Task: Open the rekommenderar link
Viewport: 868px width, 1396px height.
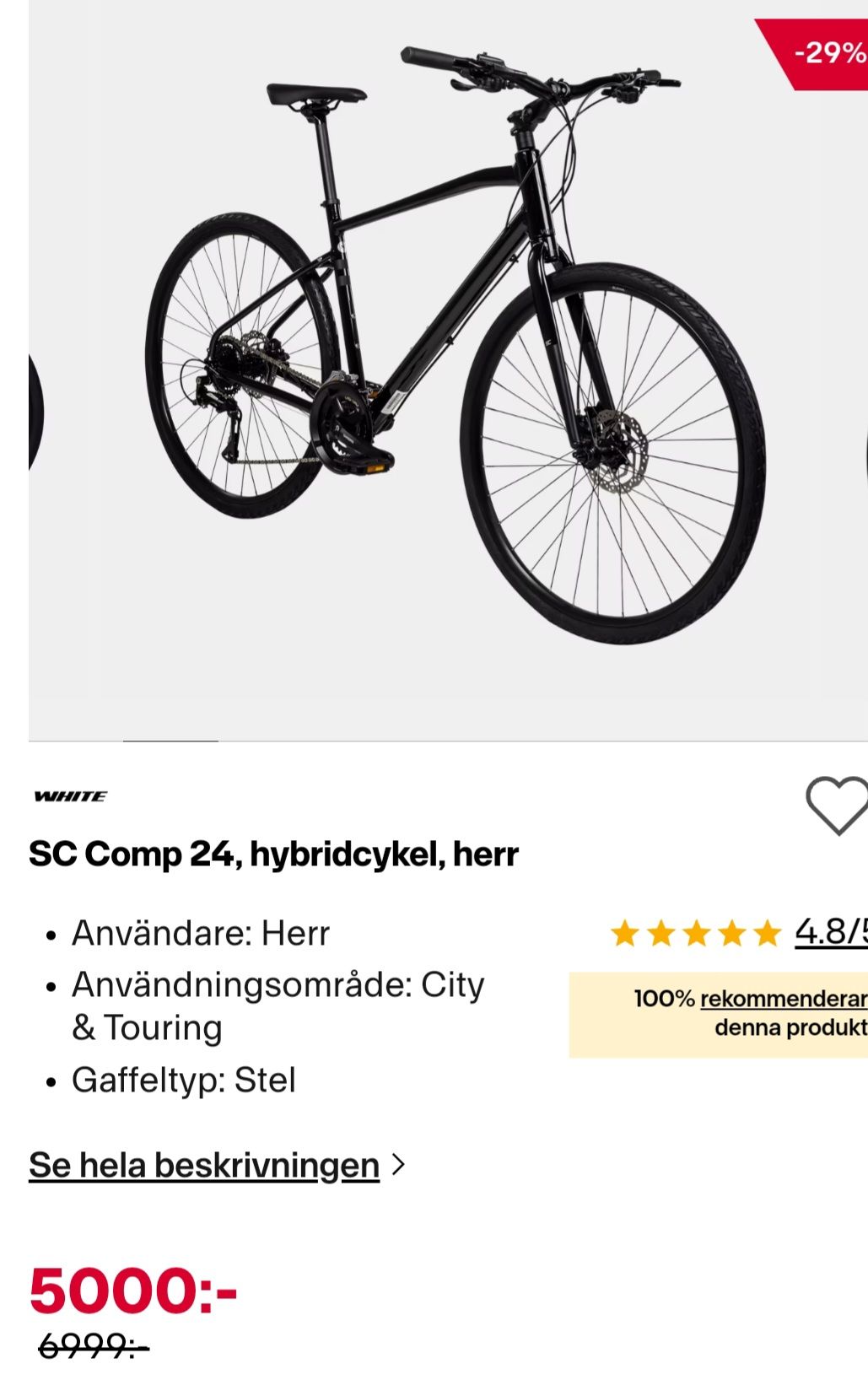Action: pyautogui.click(x=783, y=999)
